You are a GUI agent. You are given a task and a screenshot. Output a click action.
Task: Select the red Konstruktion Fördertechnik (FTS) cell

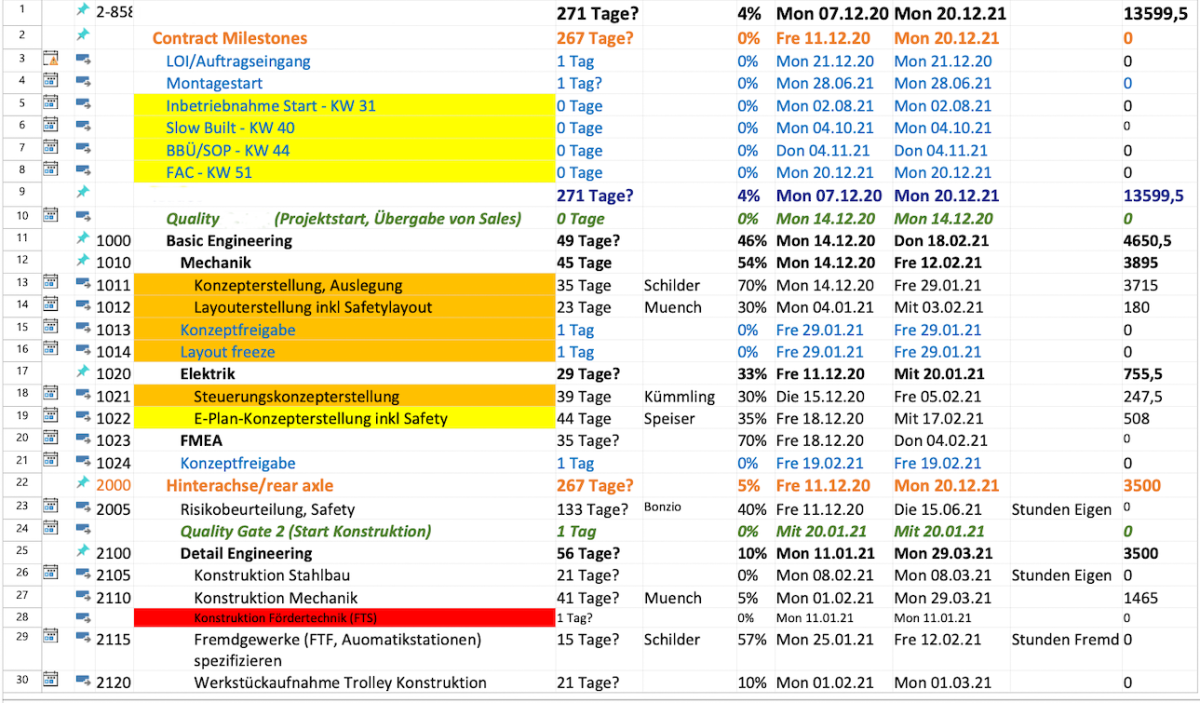344,618
